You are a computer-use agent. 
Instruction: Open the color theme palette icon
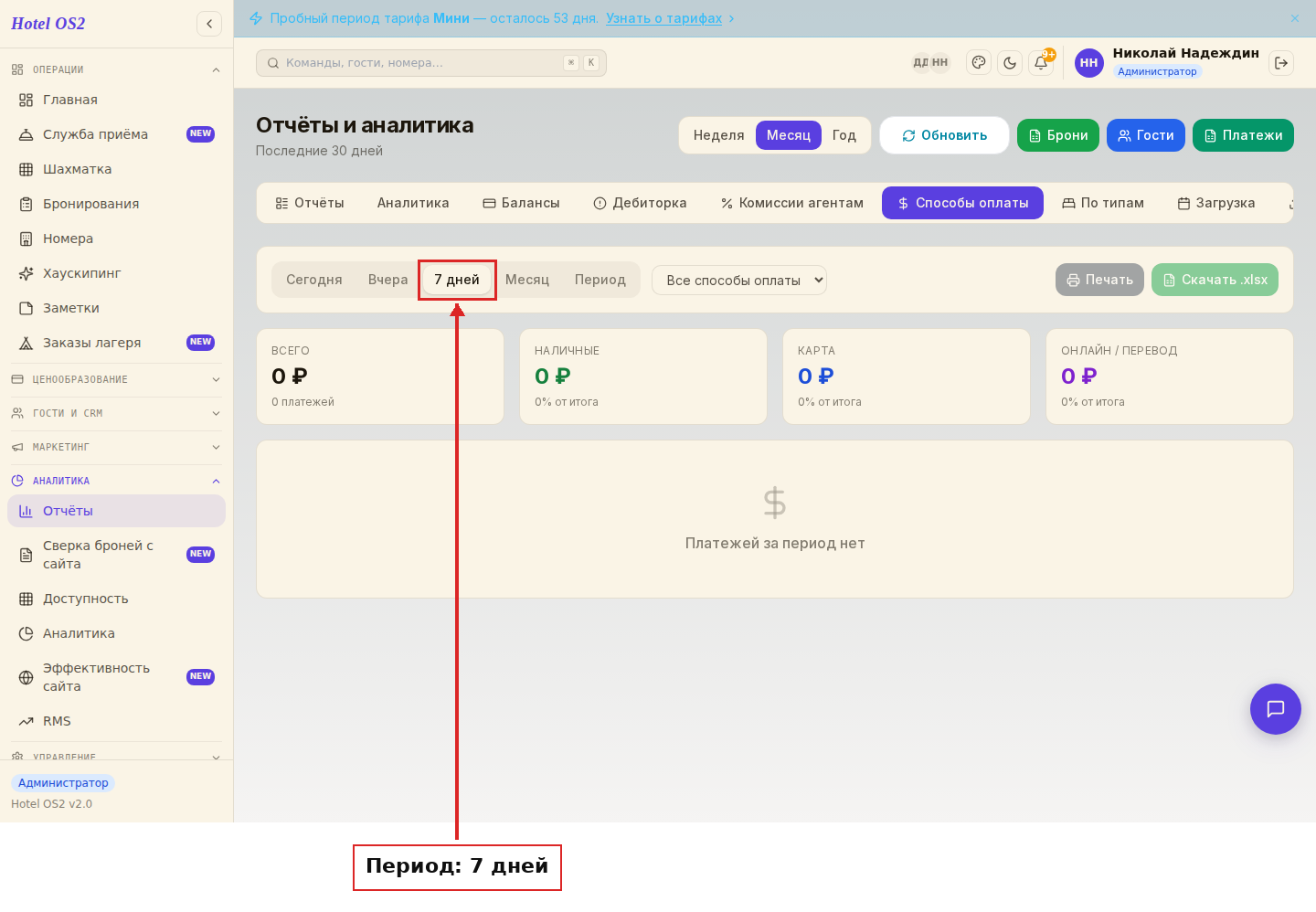(x=979, y=62)
